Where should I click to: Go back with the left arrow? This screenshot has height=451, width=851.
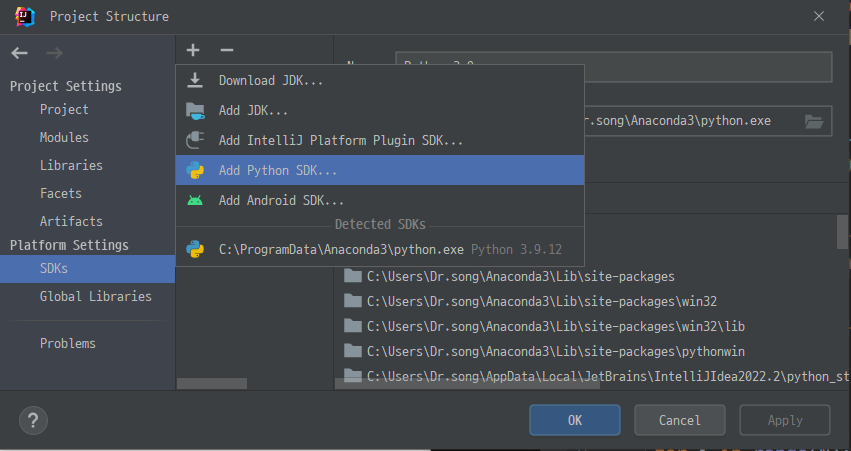(20, 53)
